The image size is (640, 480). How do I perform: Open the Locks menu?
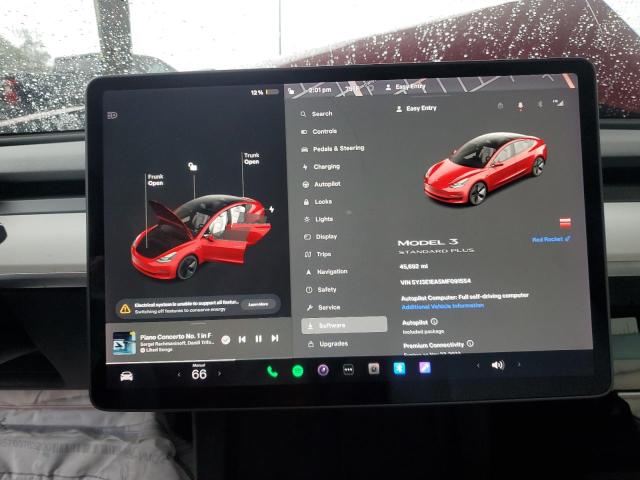coord(318,202)
